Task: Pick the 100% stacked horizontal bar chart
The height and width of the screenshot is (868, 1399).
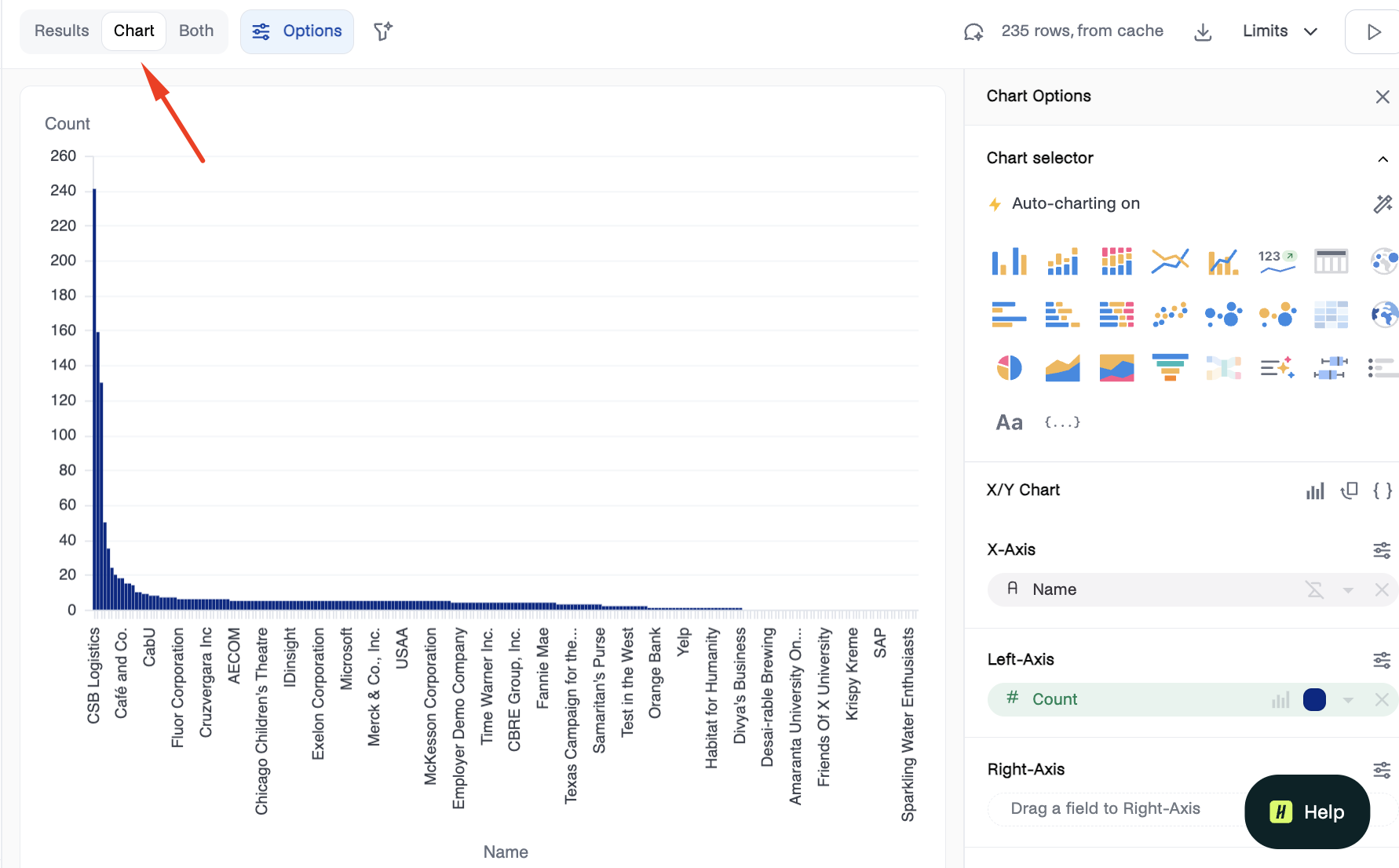Action: (1116, 314)
